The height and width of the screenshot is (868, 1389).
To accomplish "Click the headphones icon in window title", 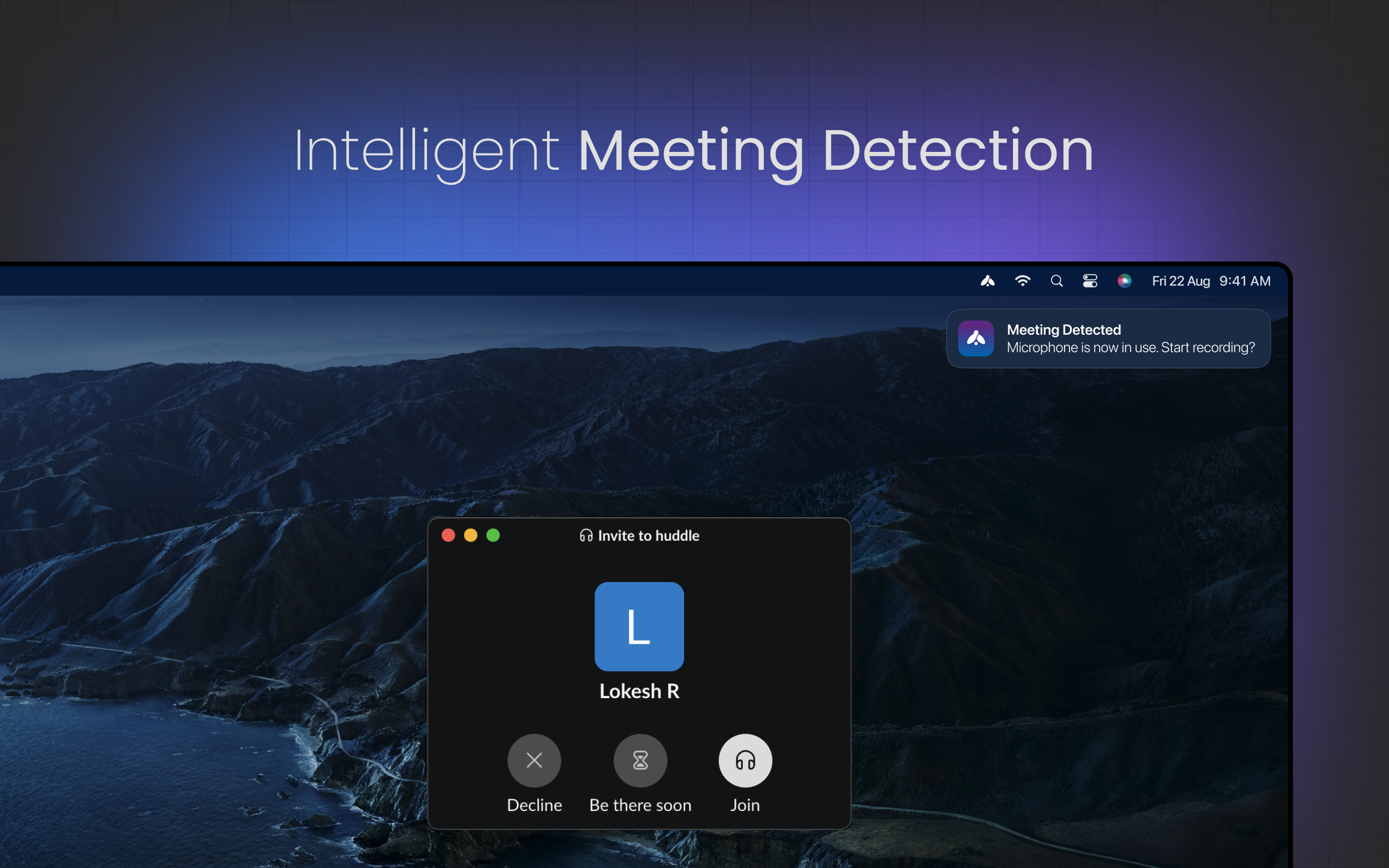I will (585, 535).
